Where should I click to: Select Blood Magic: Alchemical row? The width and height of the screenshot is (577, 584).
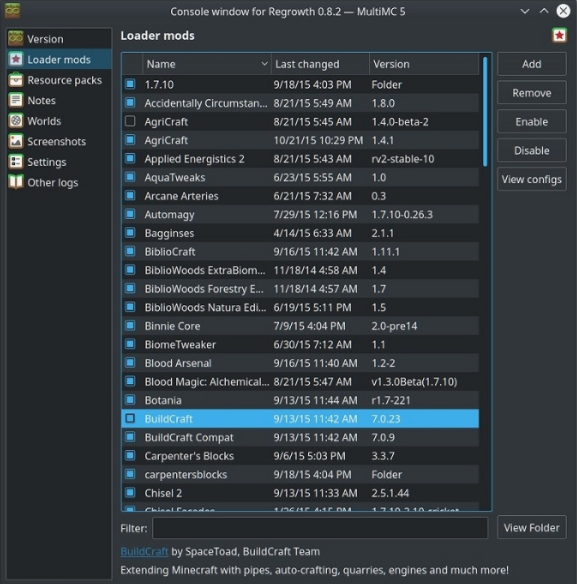pyautogui.click(x=300, y=381)
